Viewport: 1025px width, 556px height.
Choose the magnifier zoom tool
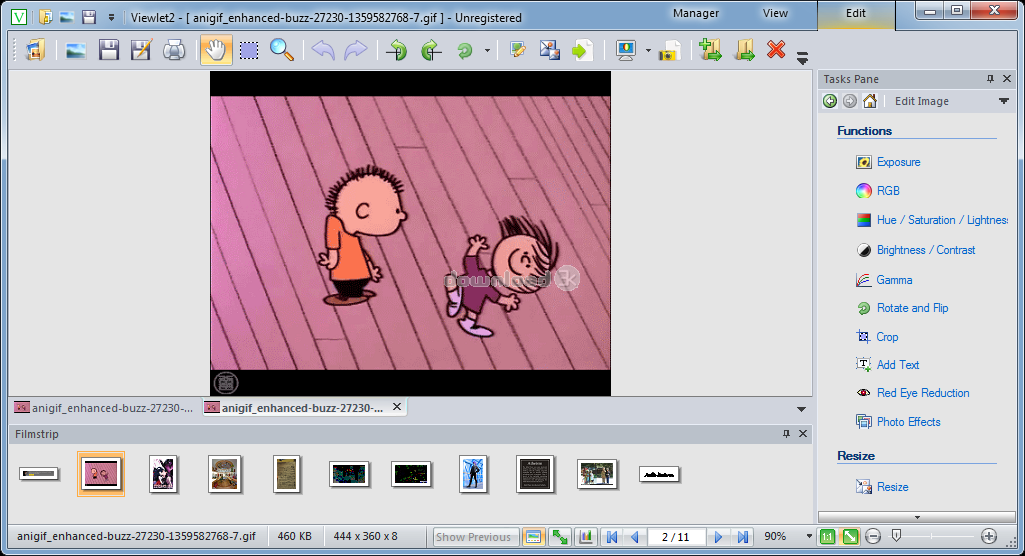[x=282, y=50]
